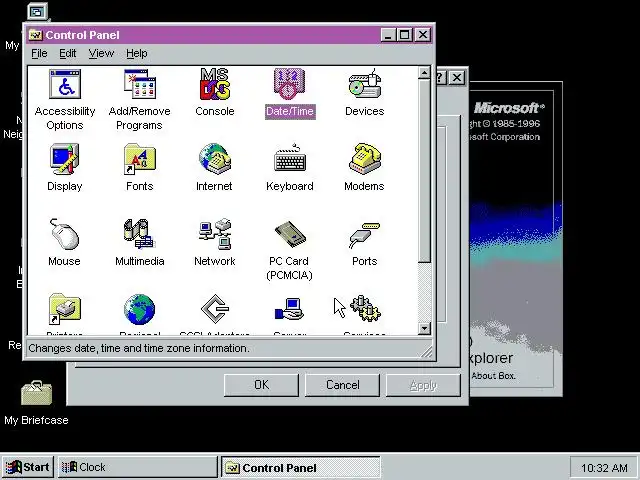Select the Display settings icon

64,159
